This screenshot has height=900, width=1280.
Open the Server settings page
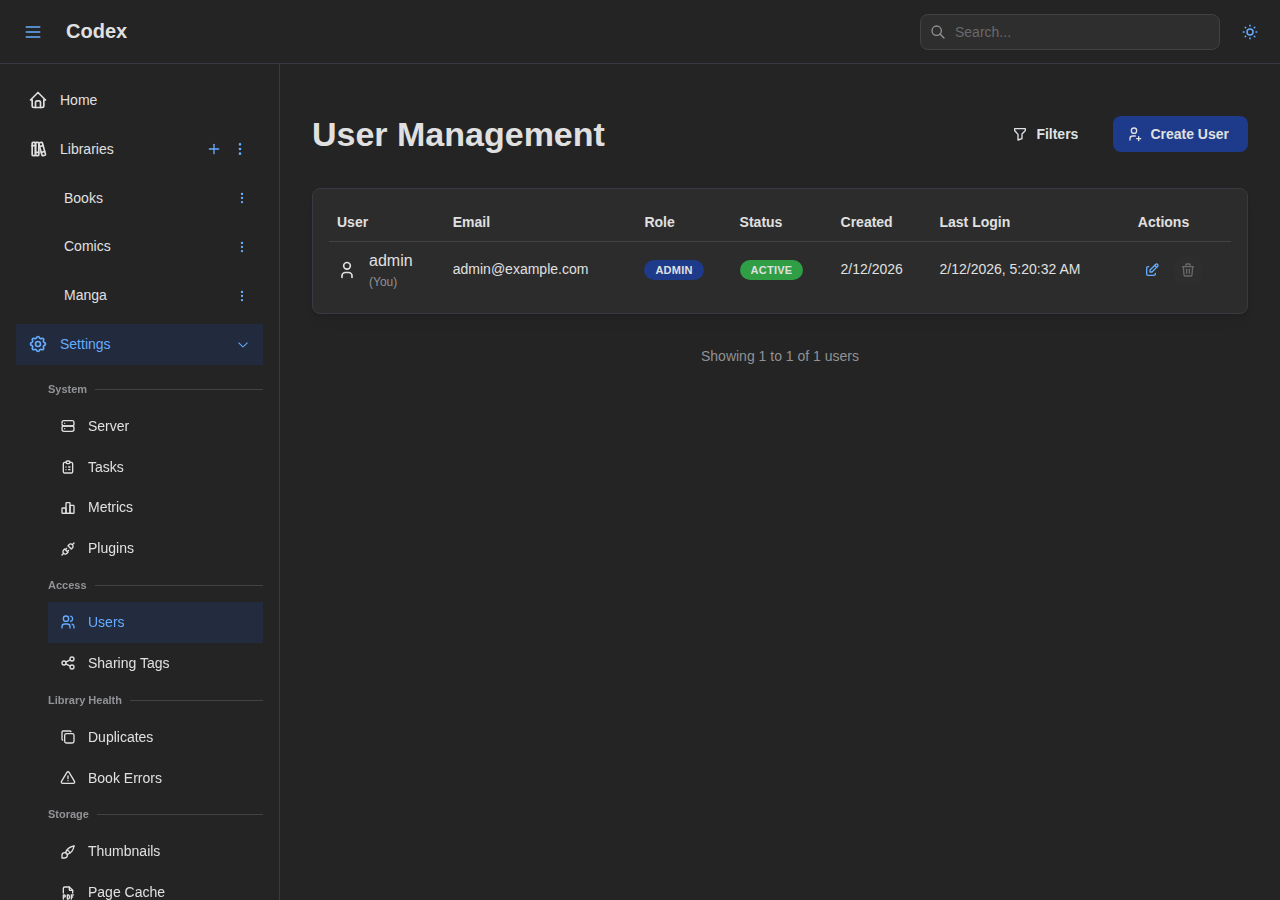108,426
